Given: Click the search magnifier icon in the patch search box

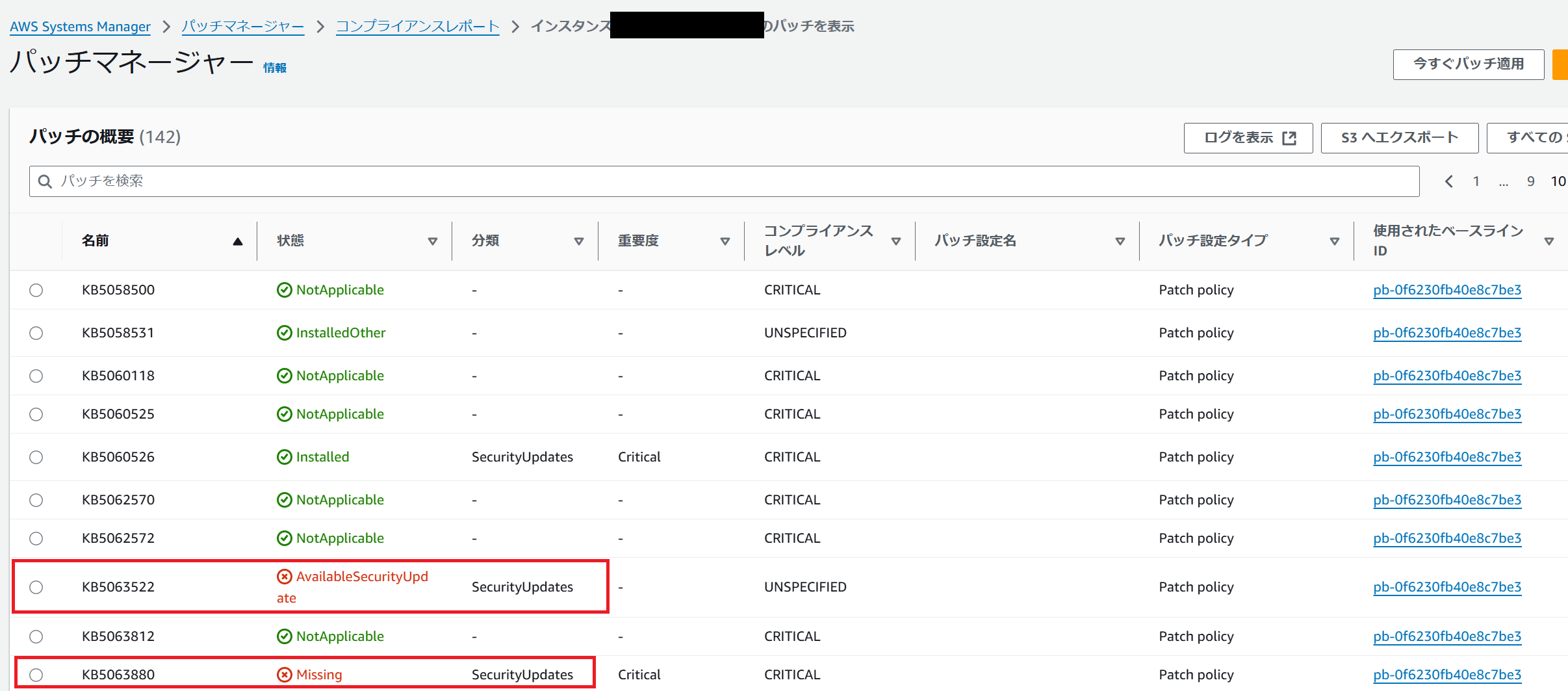Looking at the screenshot, I should tap(45, 181).
